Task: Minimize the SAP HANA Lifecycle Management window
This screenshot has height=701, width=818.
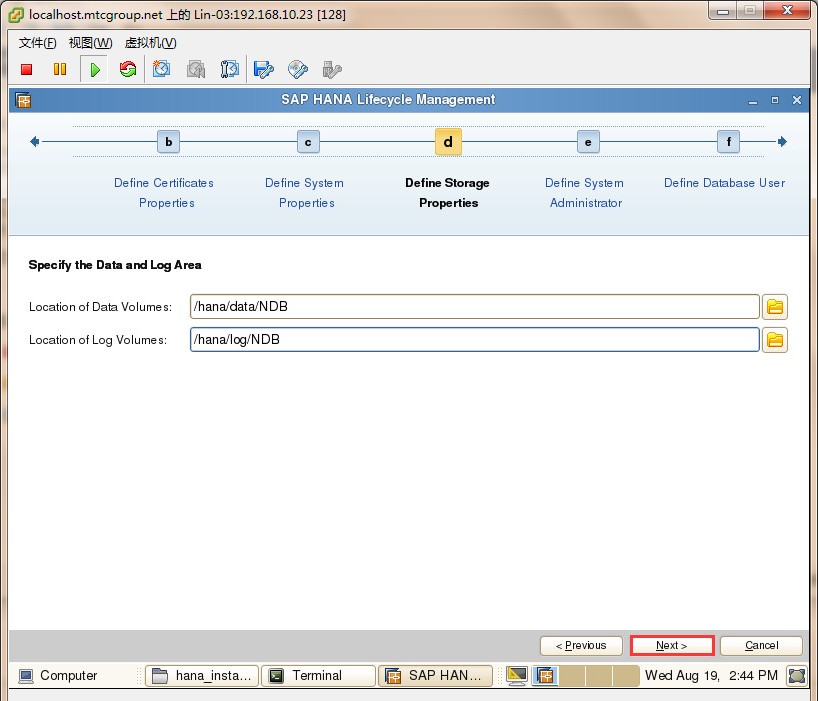Action: point(752,101)
